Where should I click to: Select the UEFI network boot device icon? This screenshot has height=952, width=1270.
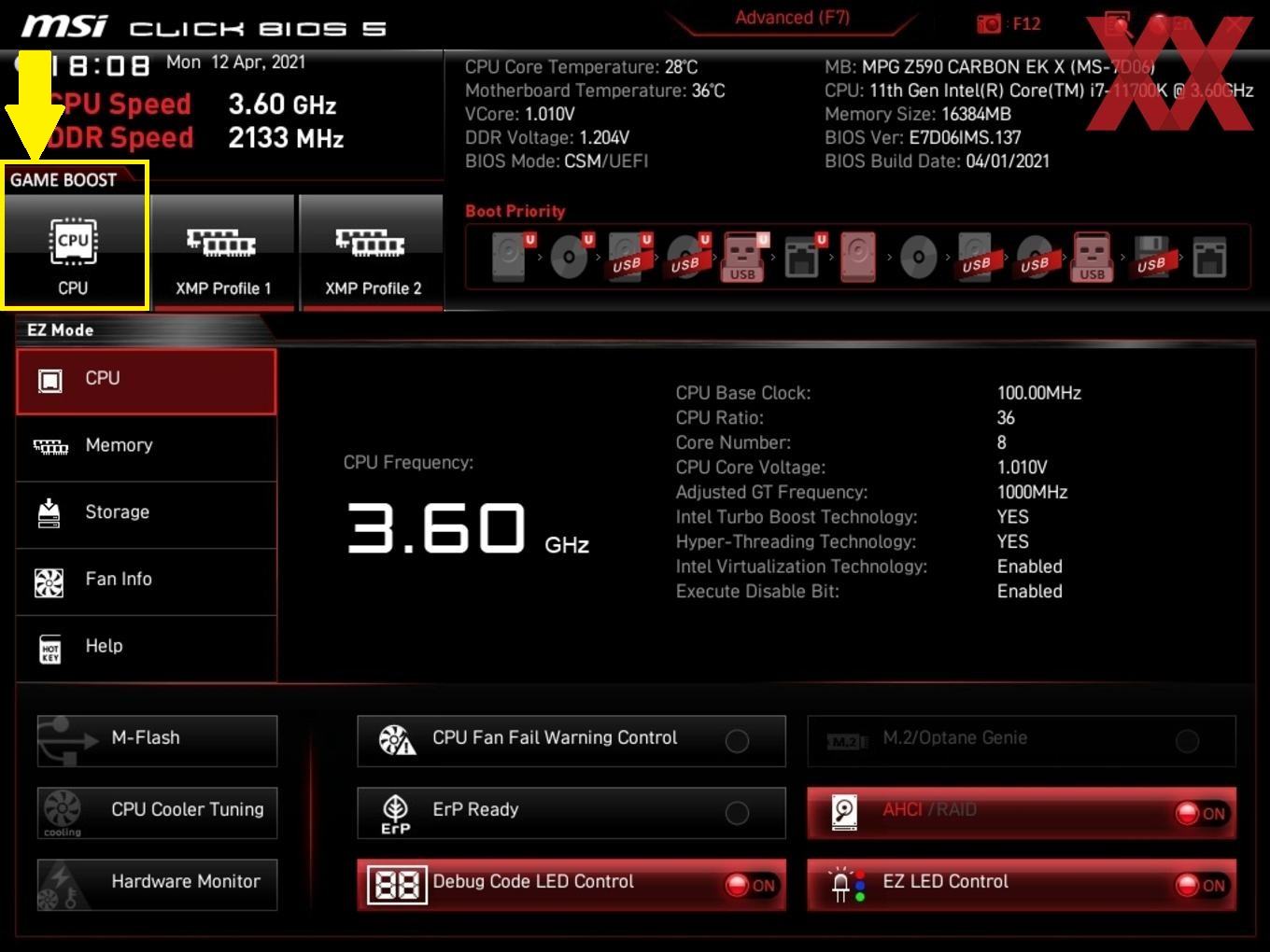tap(804, 257)
